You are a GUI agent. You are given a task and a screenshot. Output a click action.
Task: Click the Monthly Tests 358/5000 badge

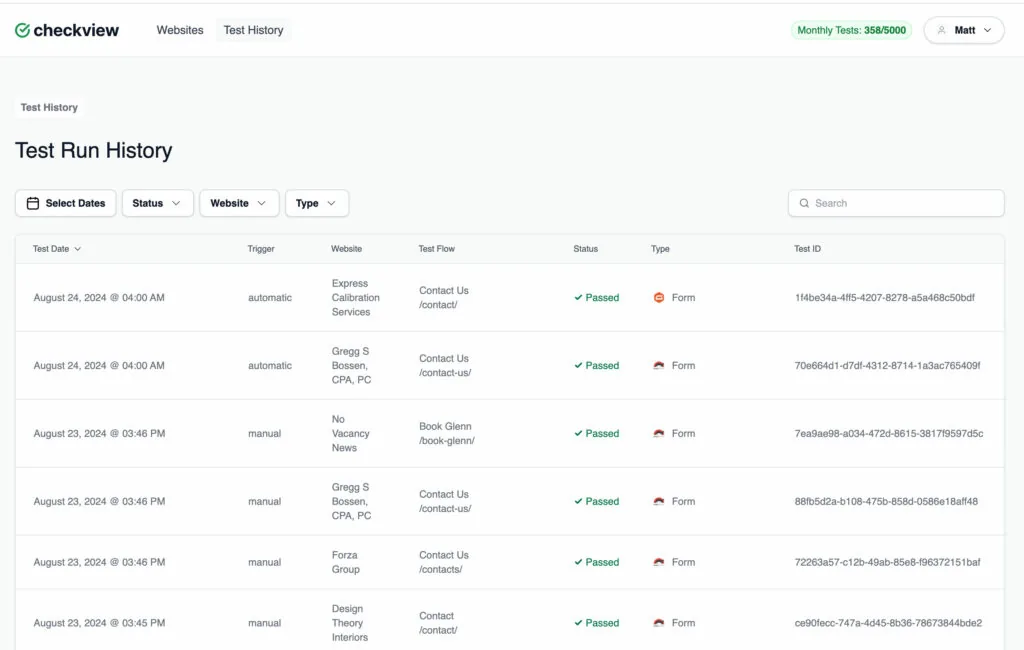point(851,30)
